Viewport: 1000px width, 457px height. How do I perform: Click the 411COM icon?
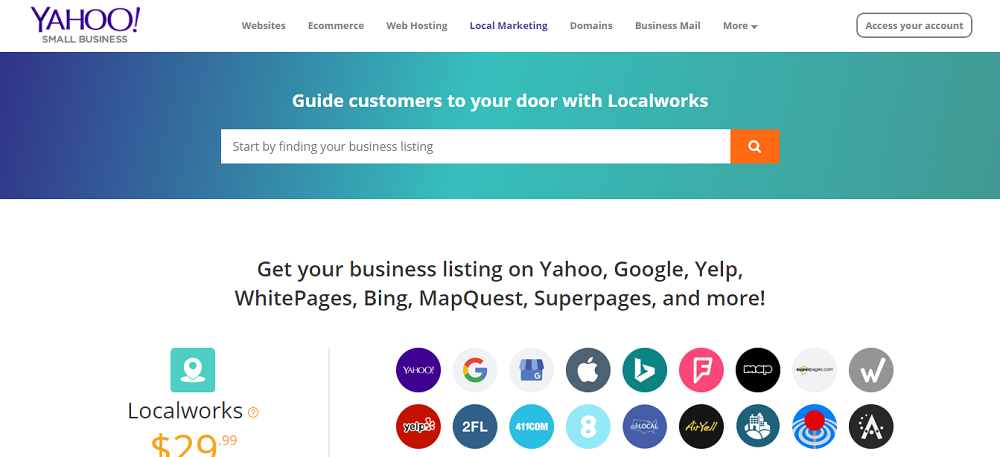point(532,426)
